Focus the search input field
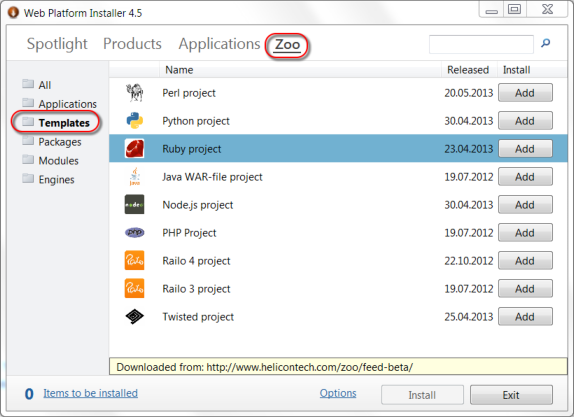 [x=481, y=44]
